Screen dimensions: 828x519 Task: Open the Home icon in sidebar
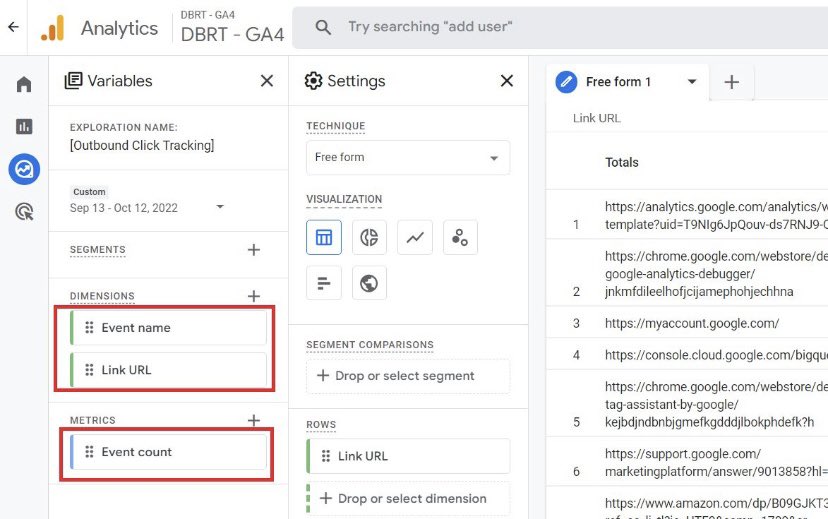24,84
